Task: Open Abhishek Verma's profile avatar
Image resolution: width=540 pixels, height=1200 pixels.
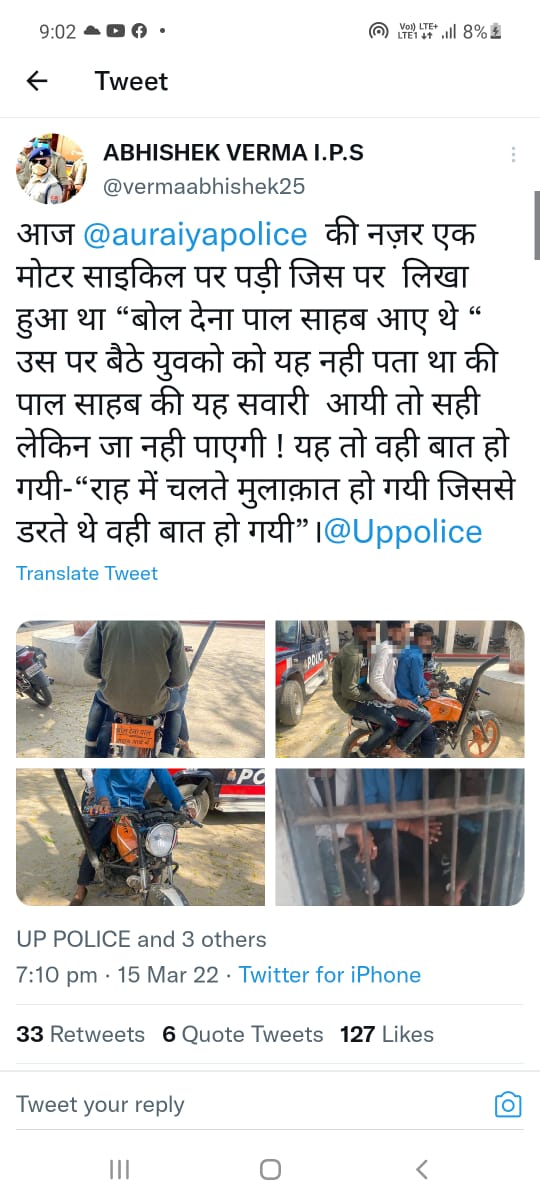Action: click(x=51, y=168)
